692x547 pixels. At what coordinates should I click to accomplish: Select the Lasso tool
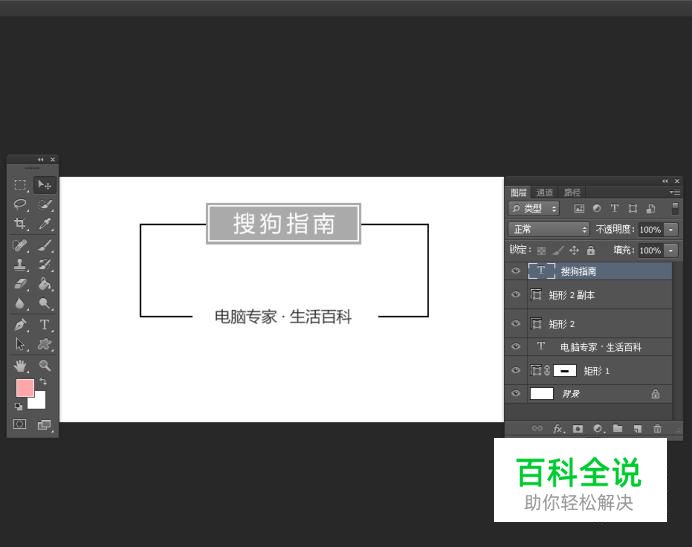pyautogui.click(x=20, y=204)
